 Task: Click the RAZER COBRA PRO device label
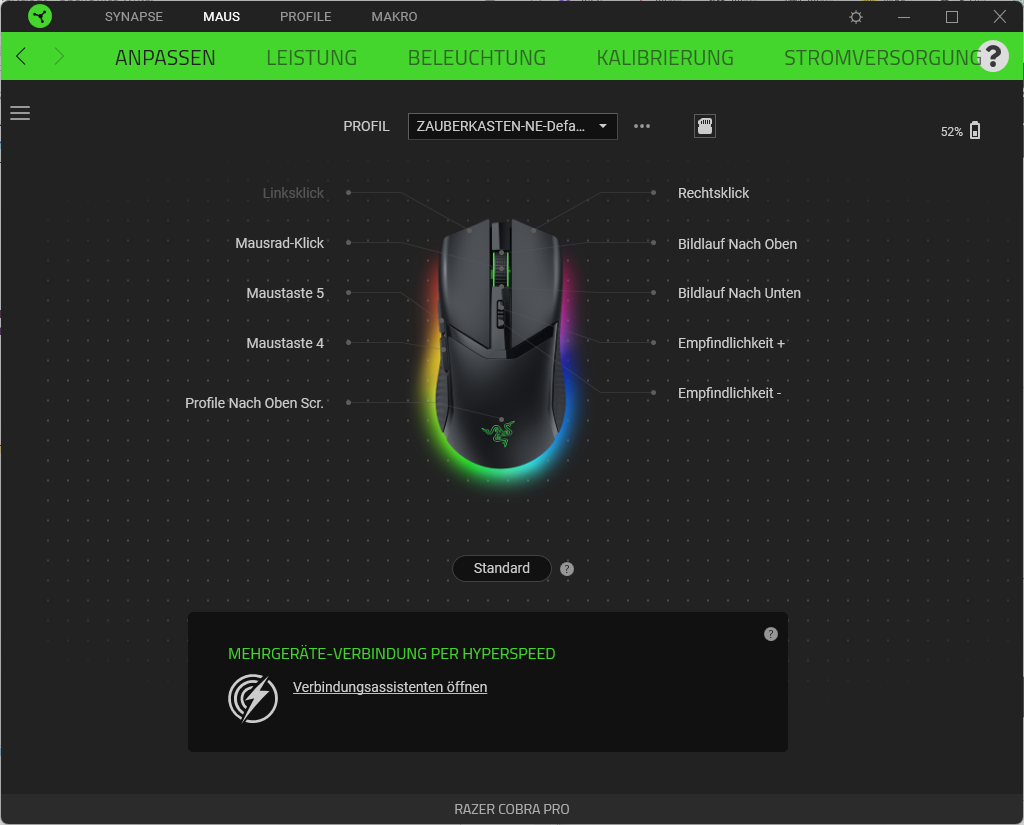coord(512,809)
